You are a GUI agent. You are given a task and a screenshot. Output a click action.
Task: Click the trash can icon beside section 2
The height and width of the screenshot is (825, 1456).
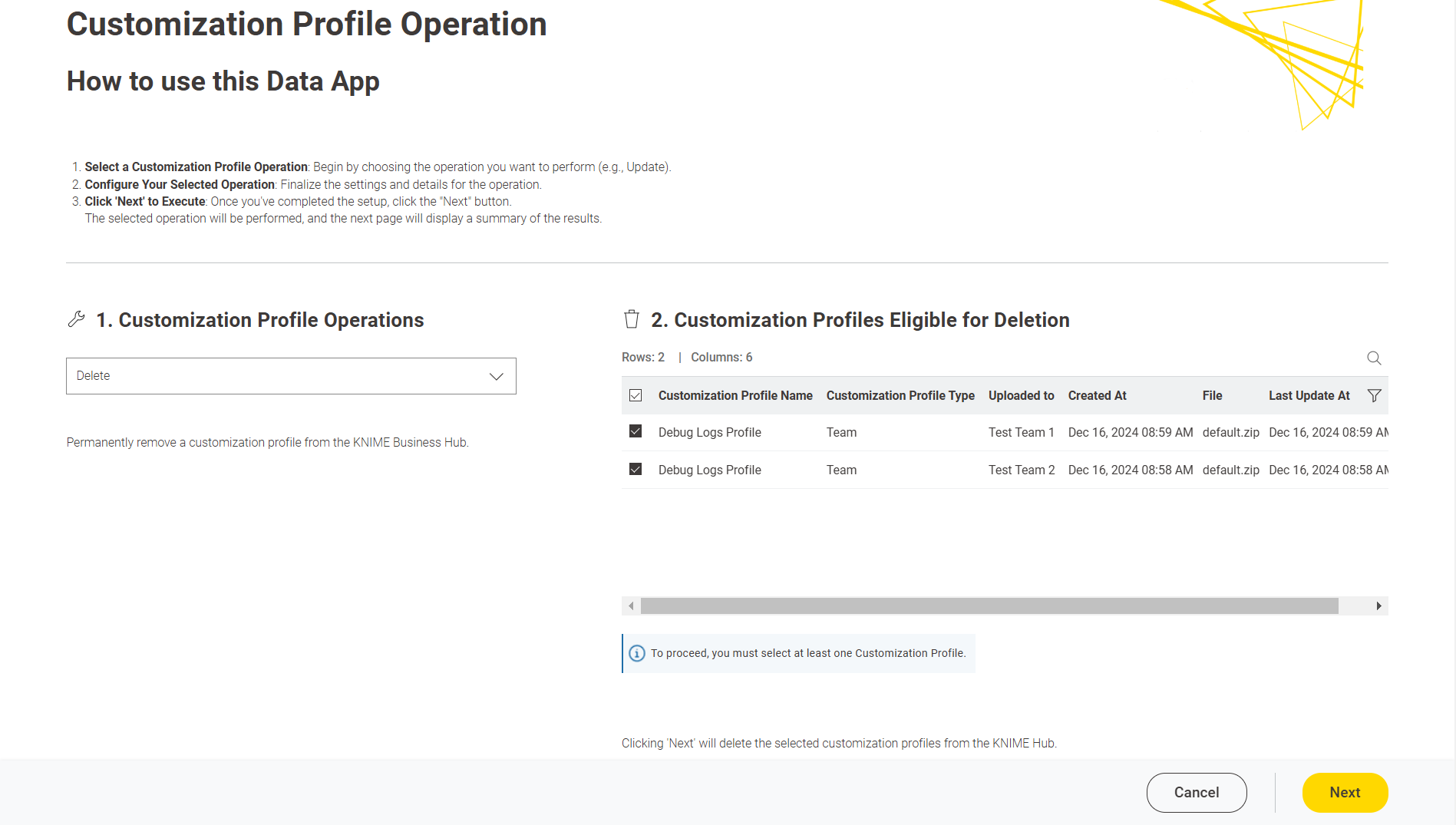click(x=631, y=319)
